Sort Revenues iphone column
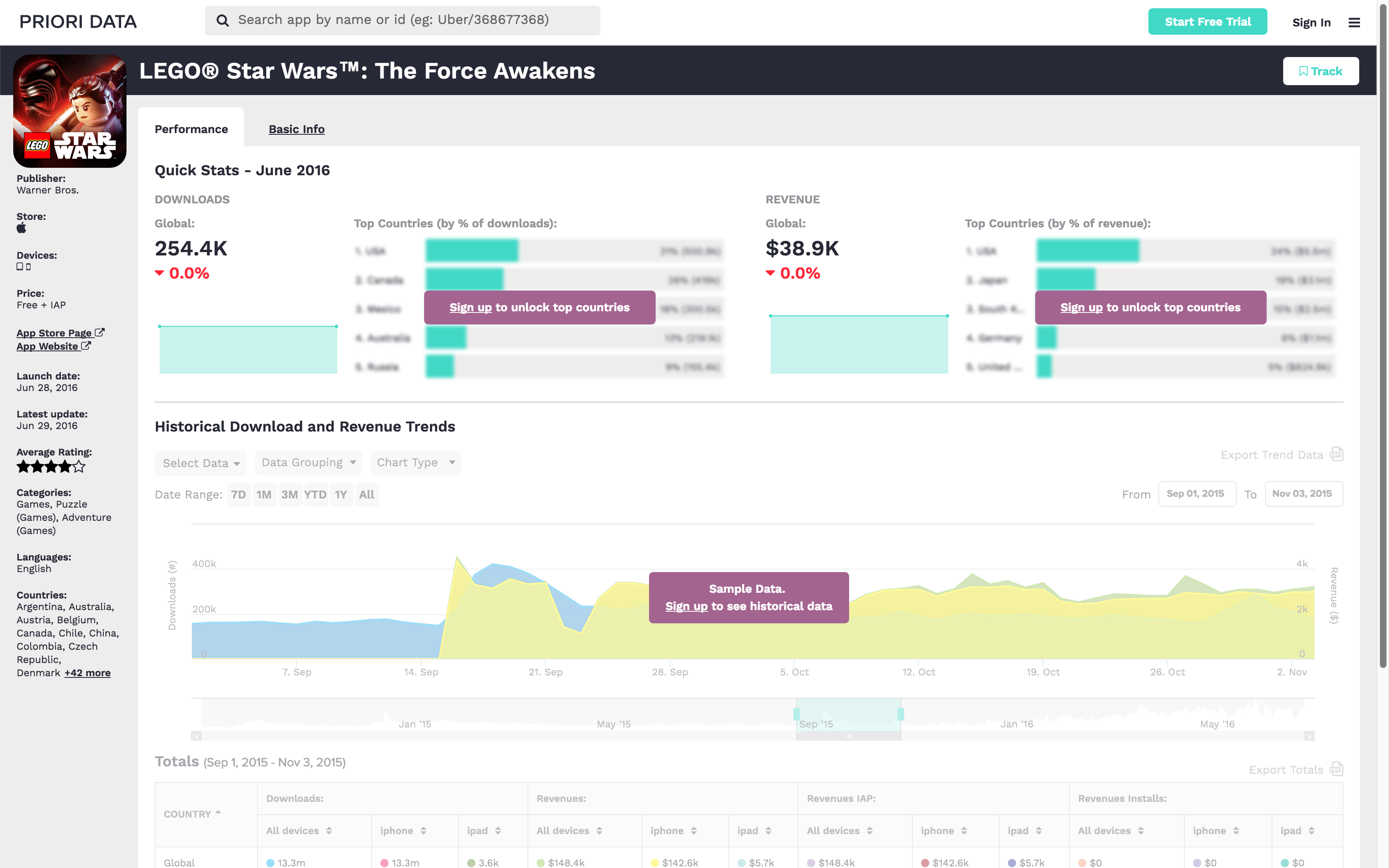1389x868 pixels. (694, 831)
